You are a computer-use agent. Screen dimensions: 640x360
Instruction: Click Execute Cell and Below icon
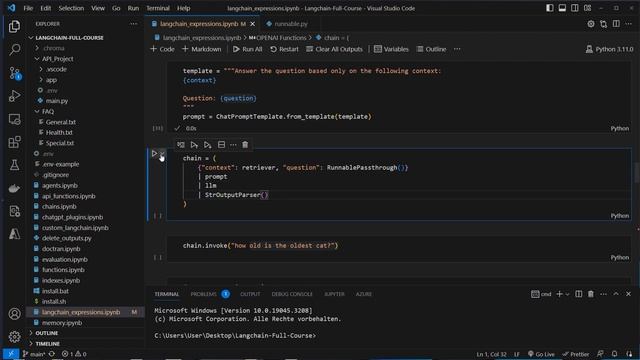pyautogui.click(x=207, y=144)
